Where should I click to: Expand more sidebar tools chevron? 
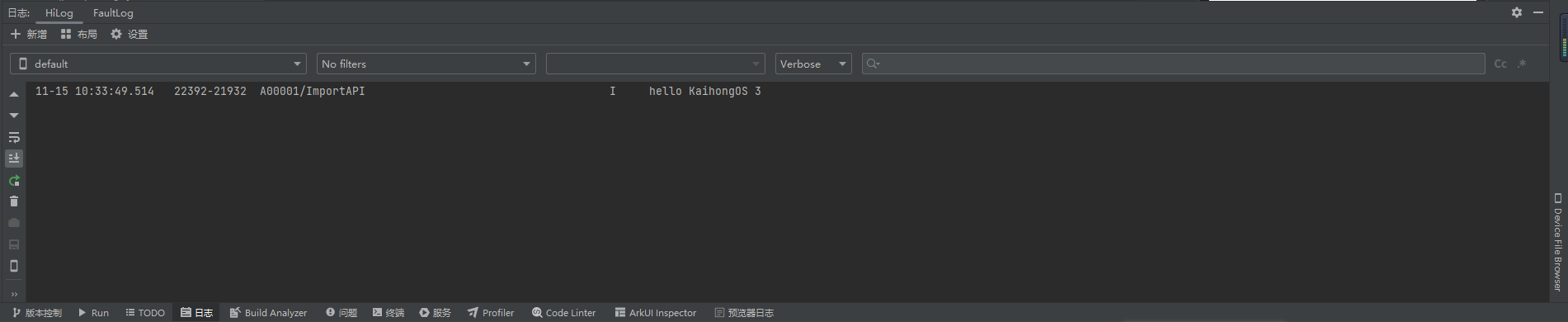14,294
